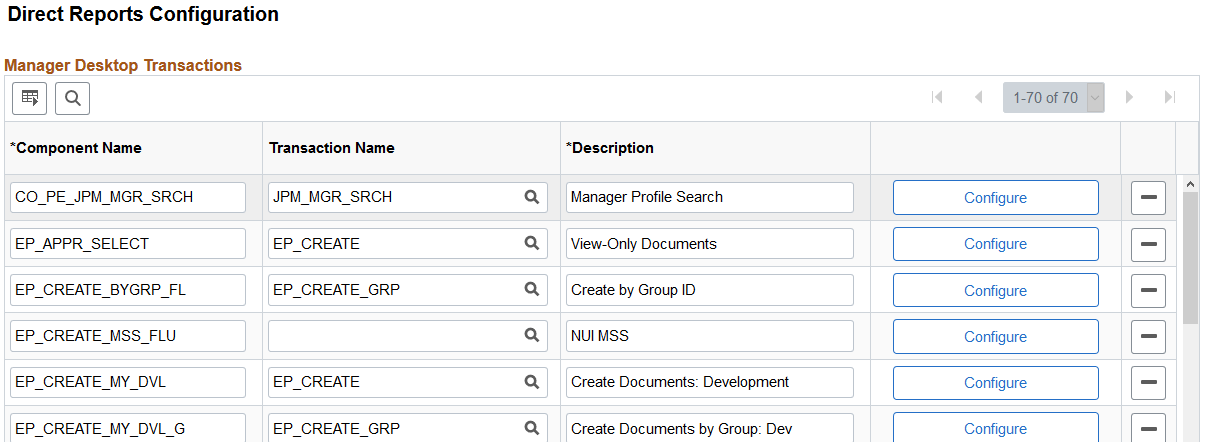Delete the CO_PE_JPM_MGR_SRCH row
This screenshot has height=442, width=1207.
click(x=1148, y=198)
